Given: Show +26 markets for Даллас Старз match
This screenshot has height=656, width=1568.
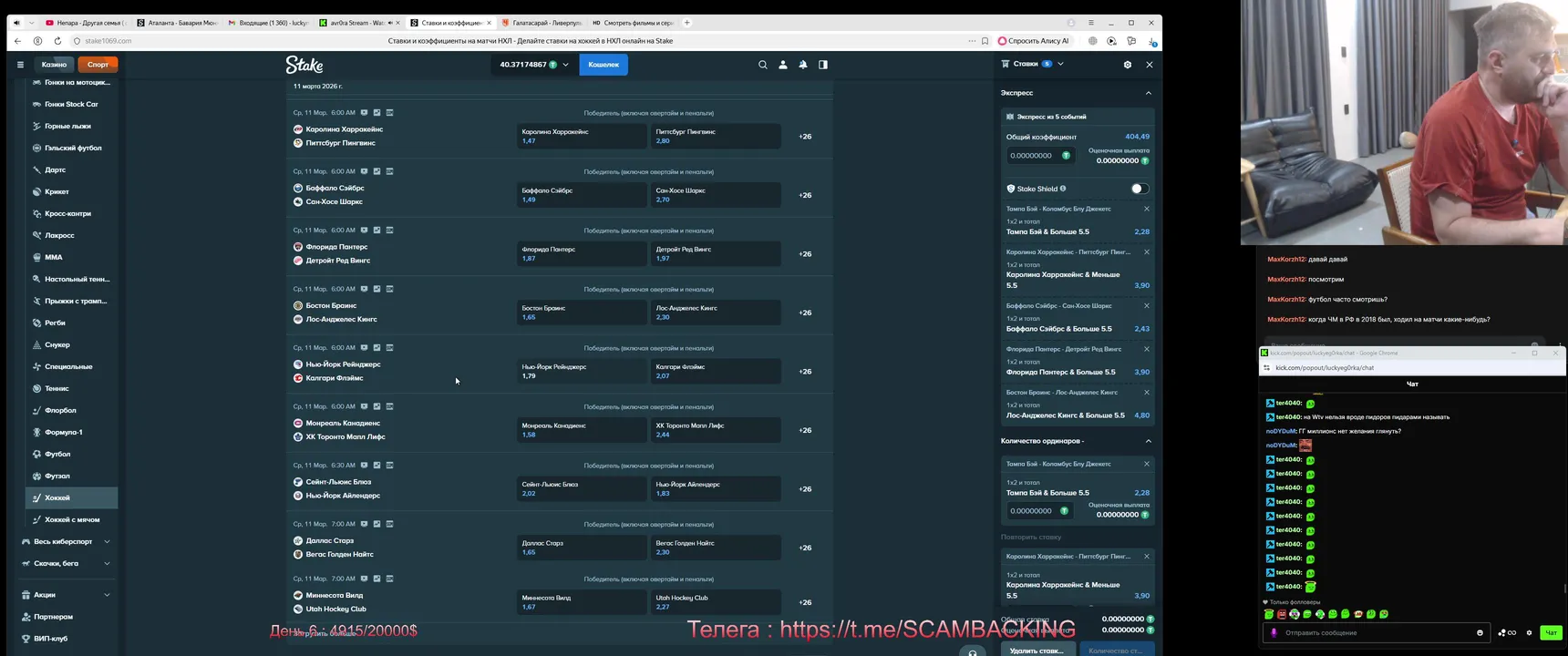Looking at the screenshot, I should pos(805,548).
